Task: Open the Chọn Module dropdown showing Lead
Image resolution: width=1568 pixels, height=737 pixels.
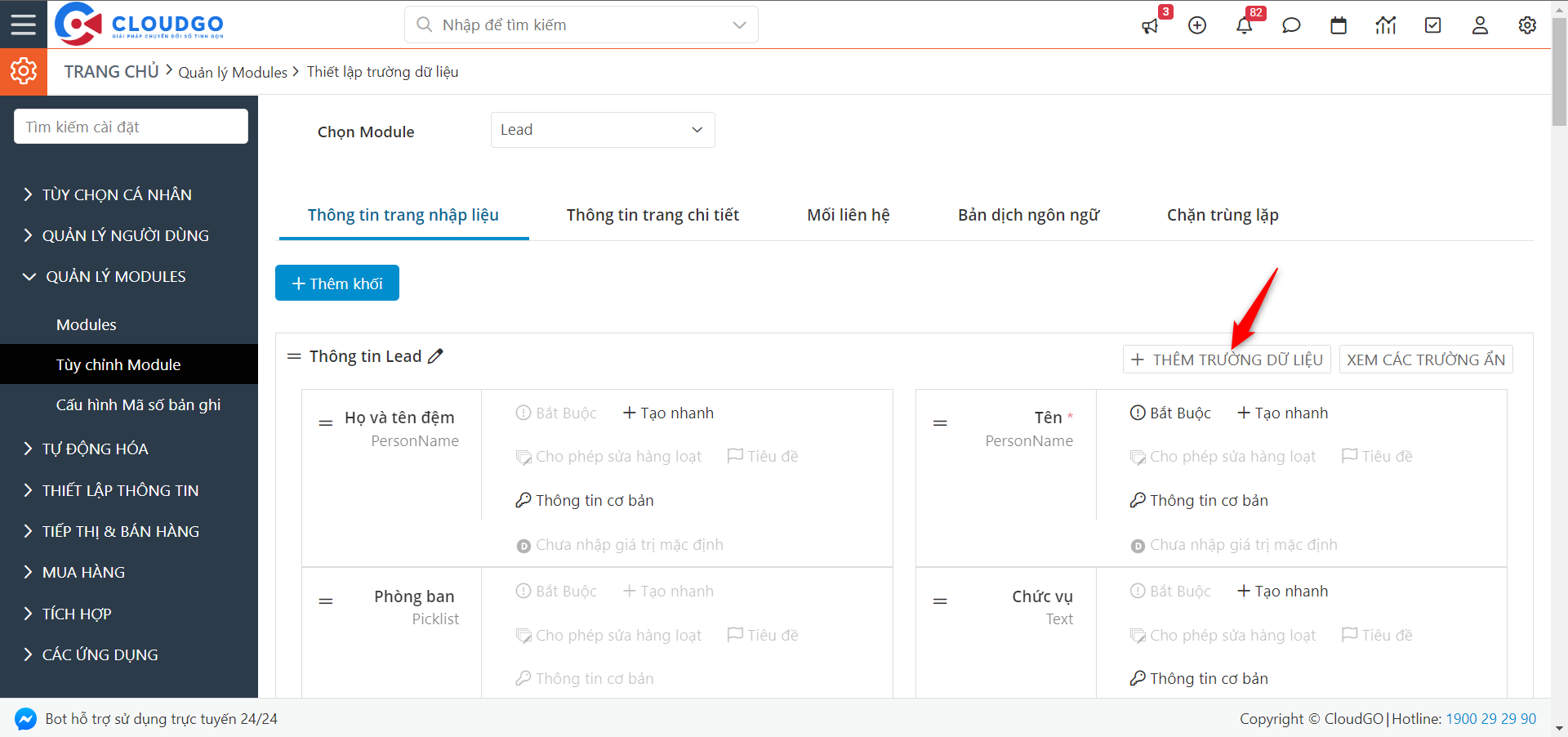Action: tap(602, 130)
